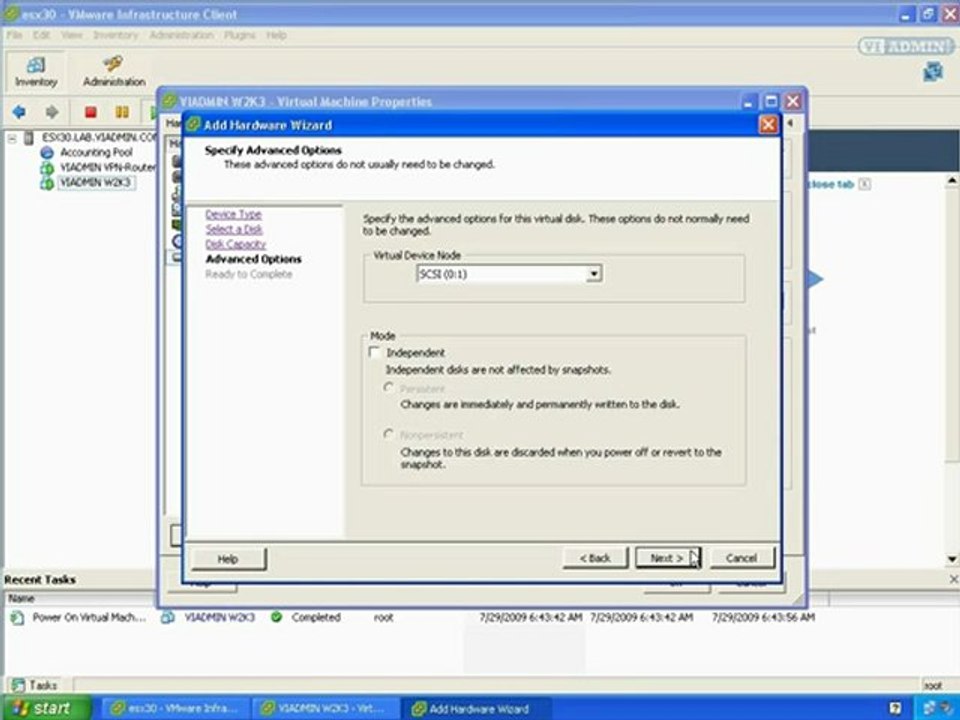Cancel the Add Hardware Wizard
The height and width of the screenshot is (720, 960).
click(741, 558)
